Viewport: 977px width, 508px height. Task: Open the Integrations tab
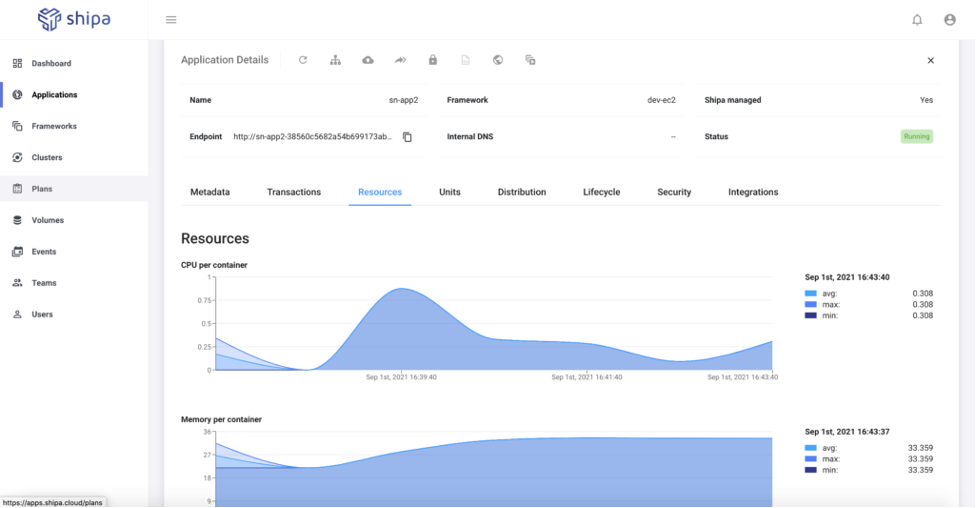pyautogui.click(x=753, y=192)
